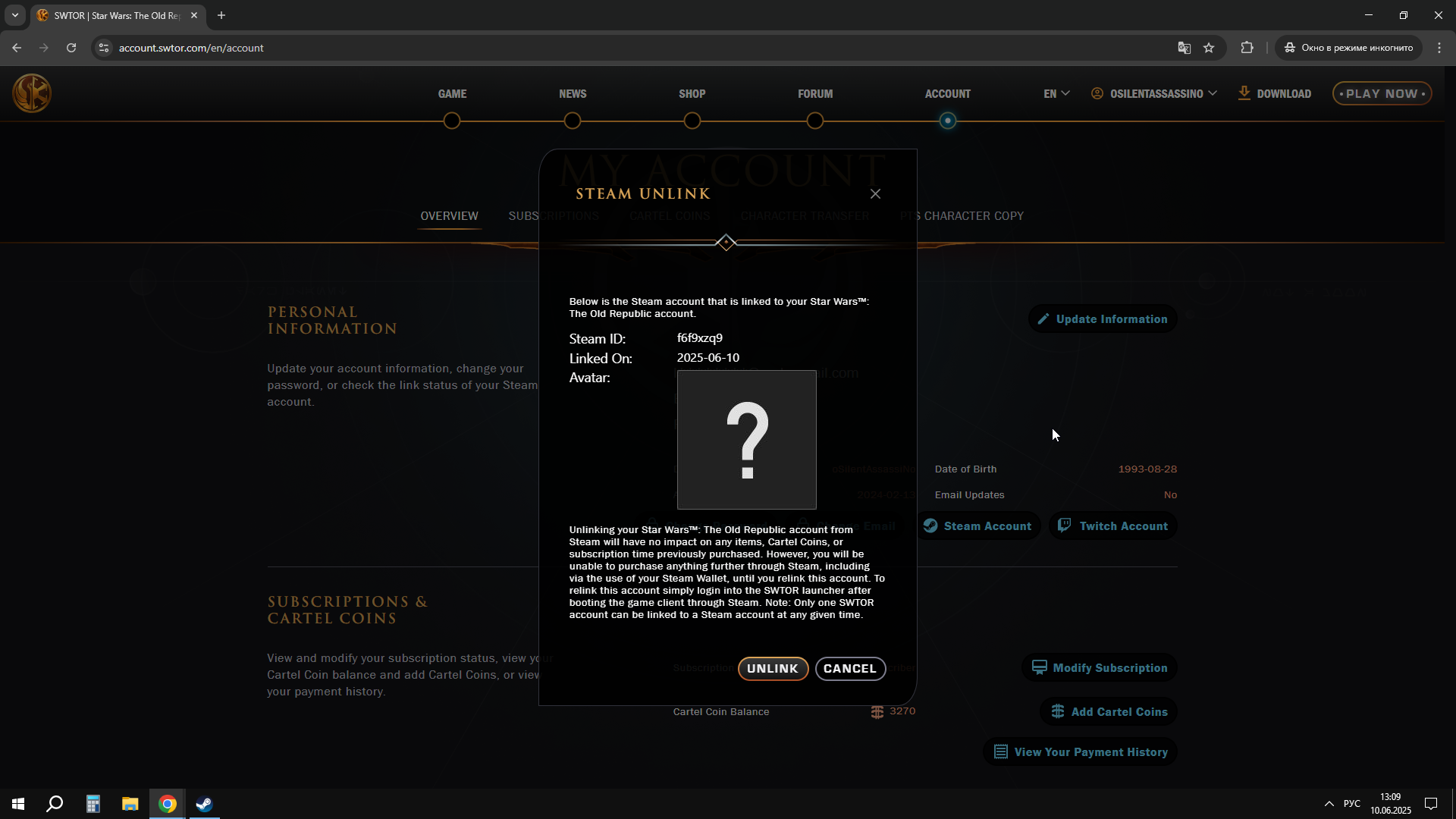
Task: Open the ACCOUNT navigation menu
Action: pyautogui.click(x=947, y=94)
